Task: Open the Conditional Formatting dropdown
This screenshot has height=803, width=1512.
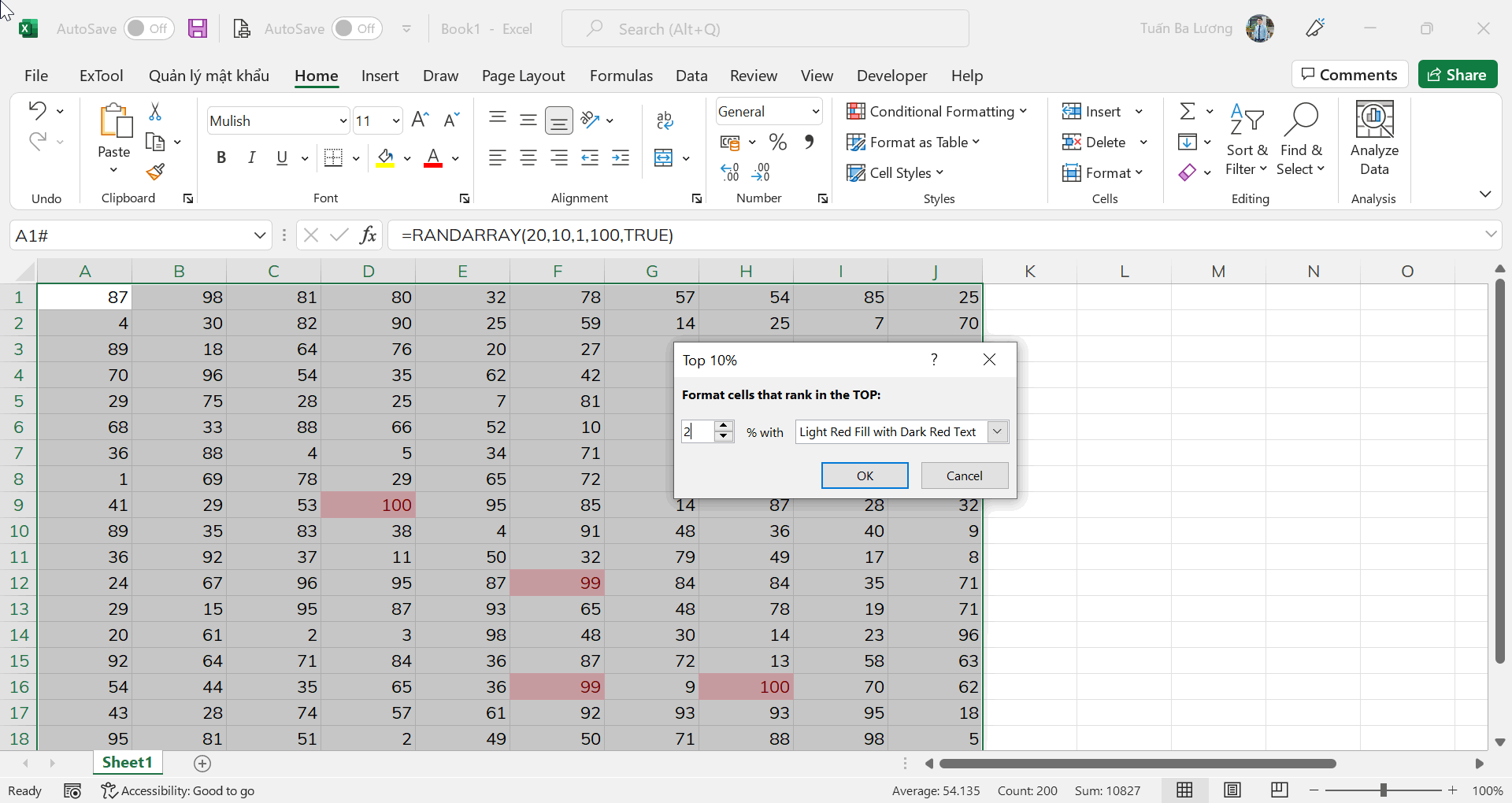Action: pos(937,111)
